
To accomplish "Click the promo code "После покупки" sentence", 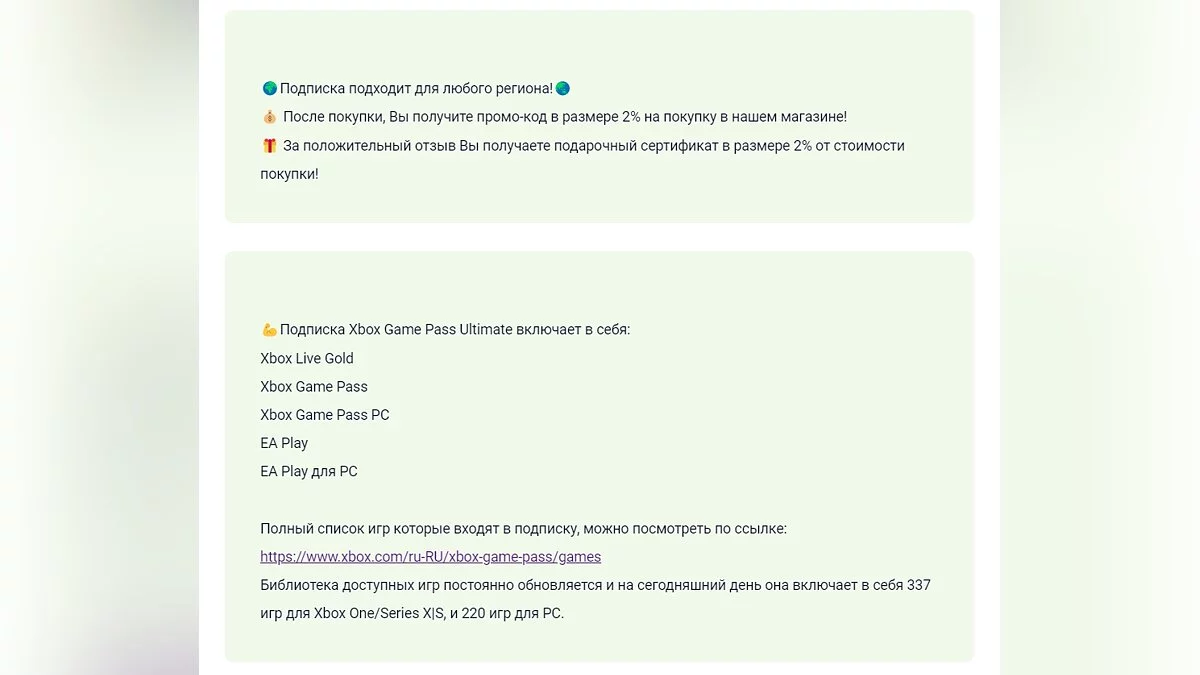I will tap(565, 117).
